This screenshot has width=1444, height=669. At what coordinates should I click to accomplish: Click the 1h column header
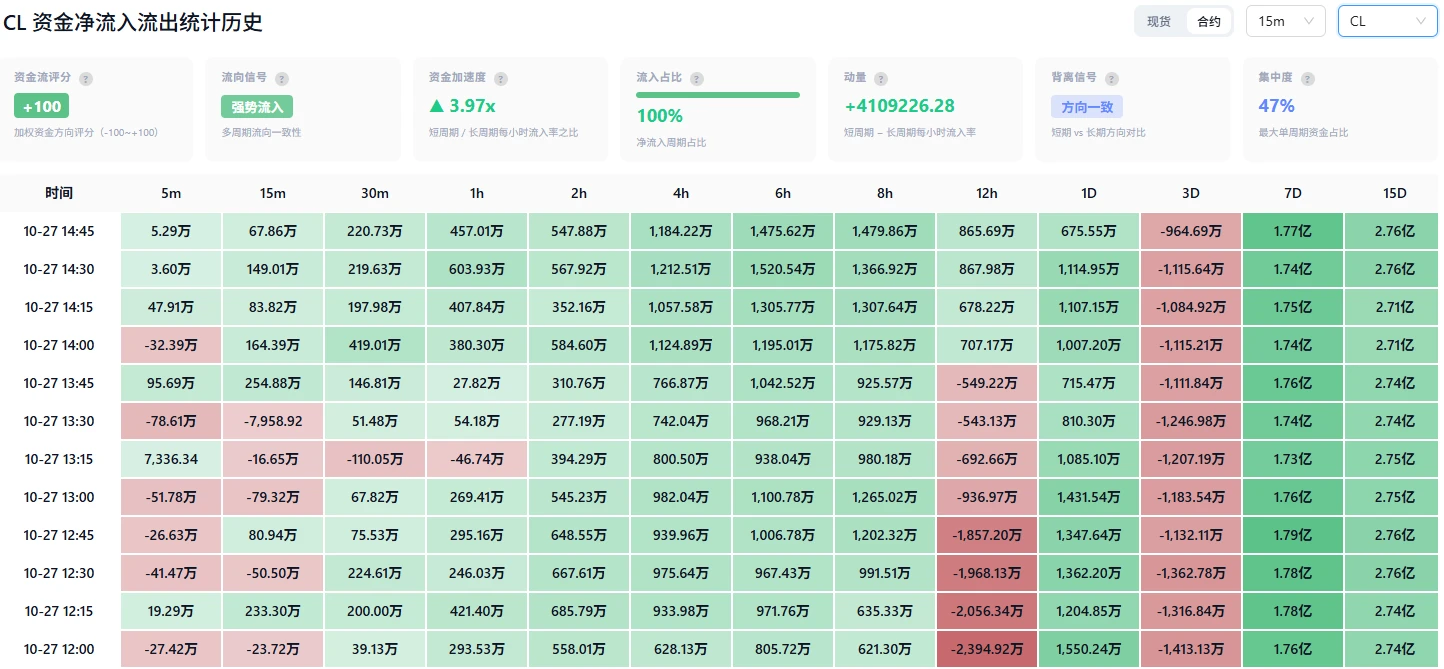[476, 193]
